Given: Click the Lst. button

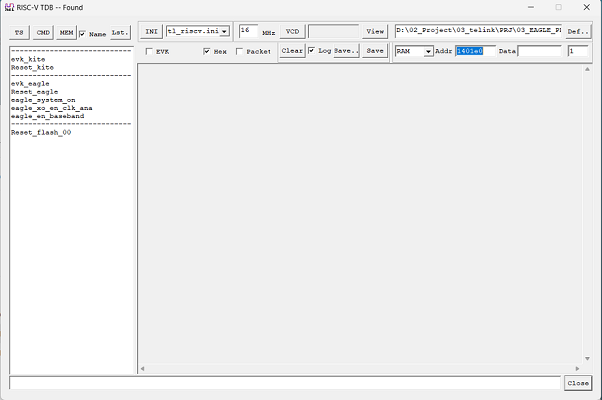Looking at the screenshot, I should click(120, 33).
